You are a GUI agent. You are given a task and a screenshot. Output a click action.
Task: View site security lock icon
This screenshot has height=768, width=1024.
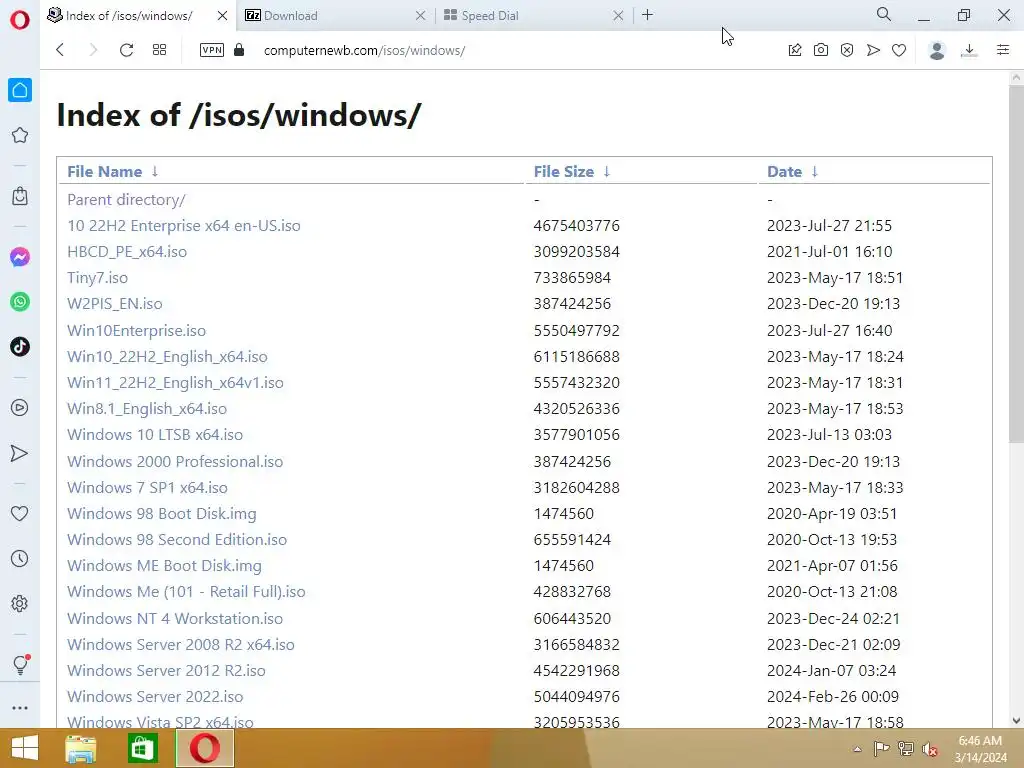tap(239, 50)
